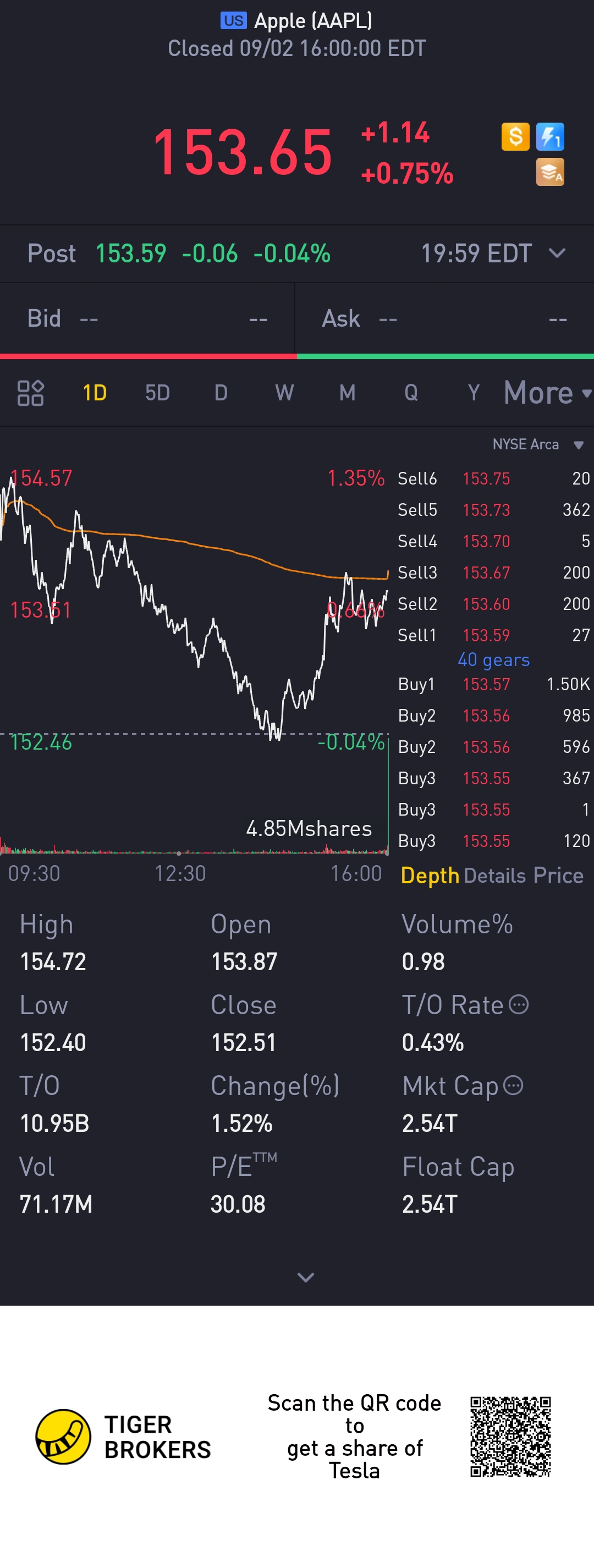Tap the orange dollar sign icon
Viewport: 594px width, 1568px height.
[x=515, y=136]
